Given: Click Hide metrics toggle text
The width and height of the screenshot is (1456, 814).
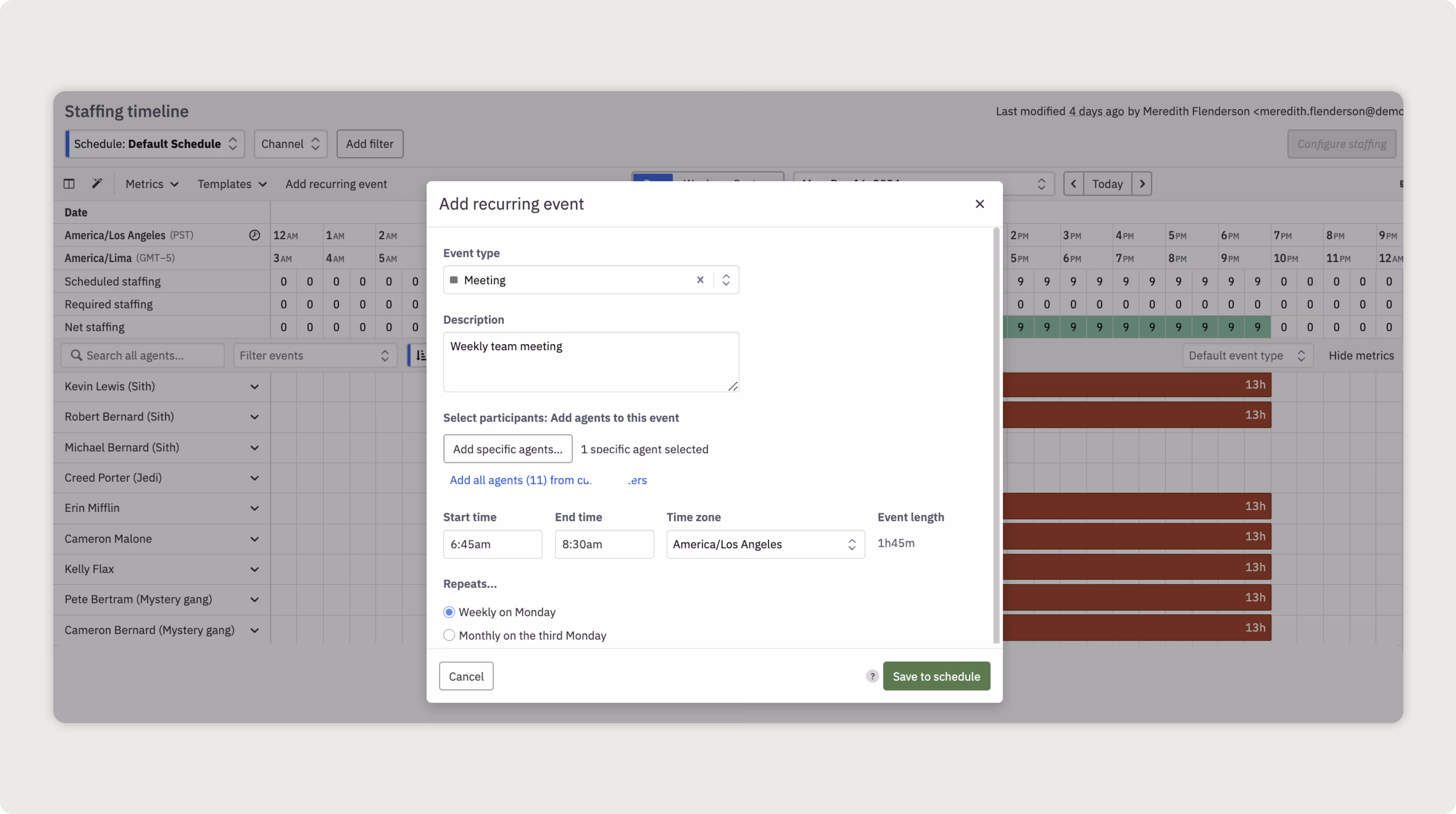Looking at the screenshot, I should coord(1361,355).
